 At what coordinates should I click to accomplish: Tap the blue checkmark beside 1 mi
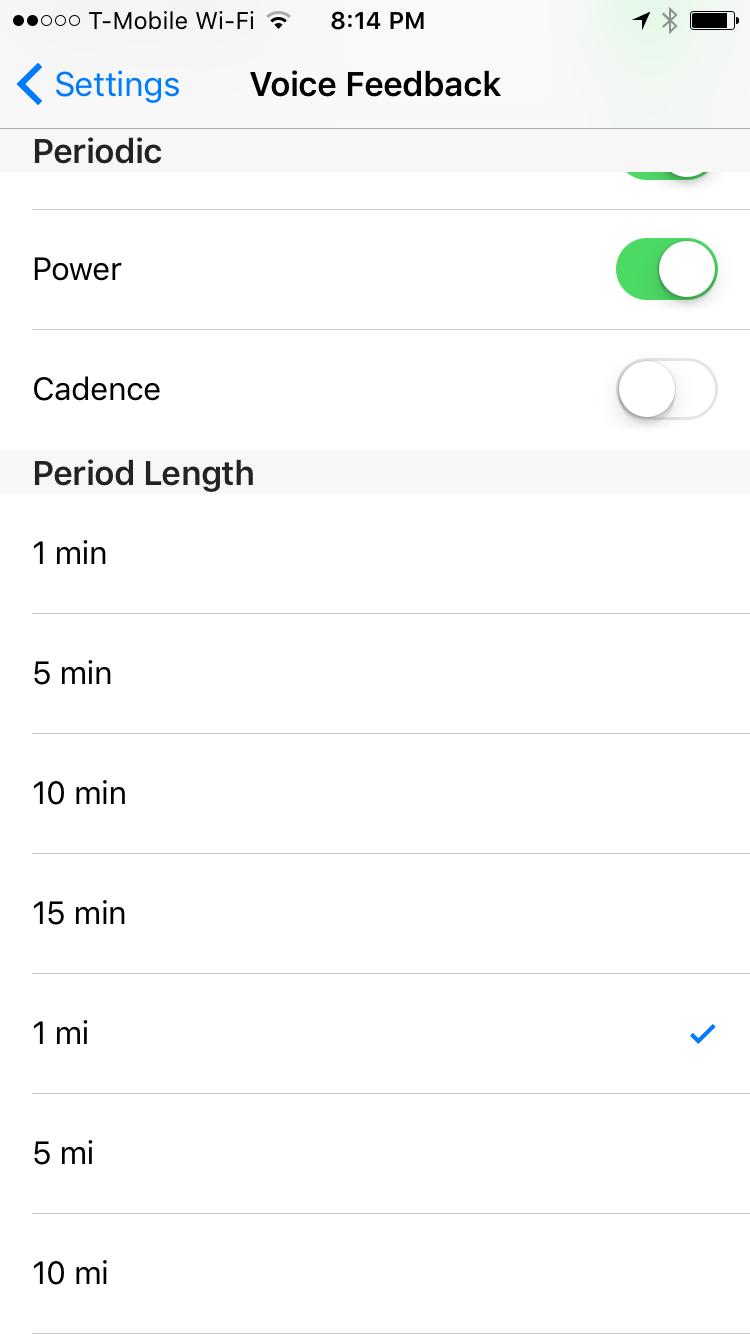pyautogui.click(x=703, y=1034)
